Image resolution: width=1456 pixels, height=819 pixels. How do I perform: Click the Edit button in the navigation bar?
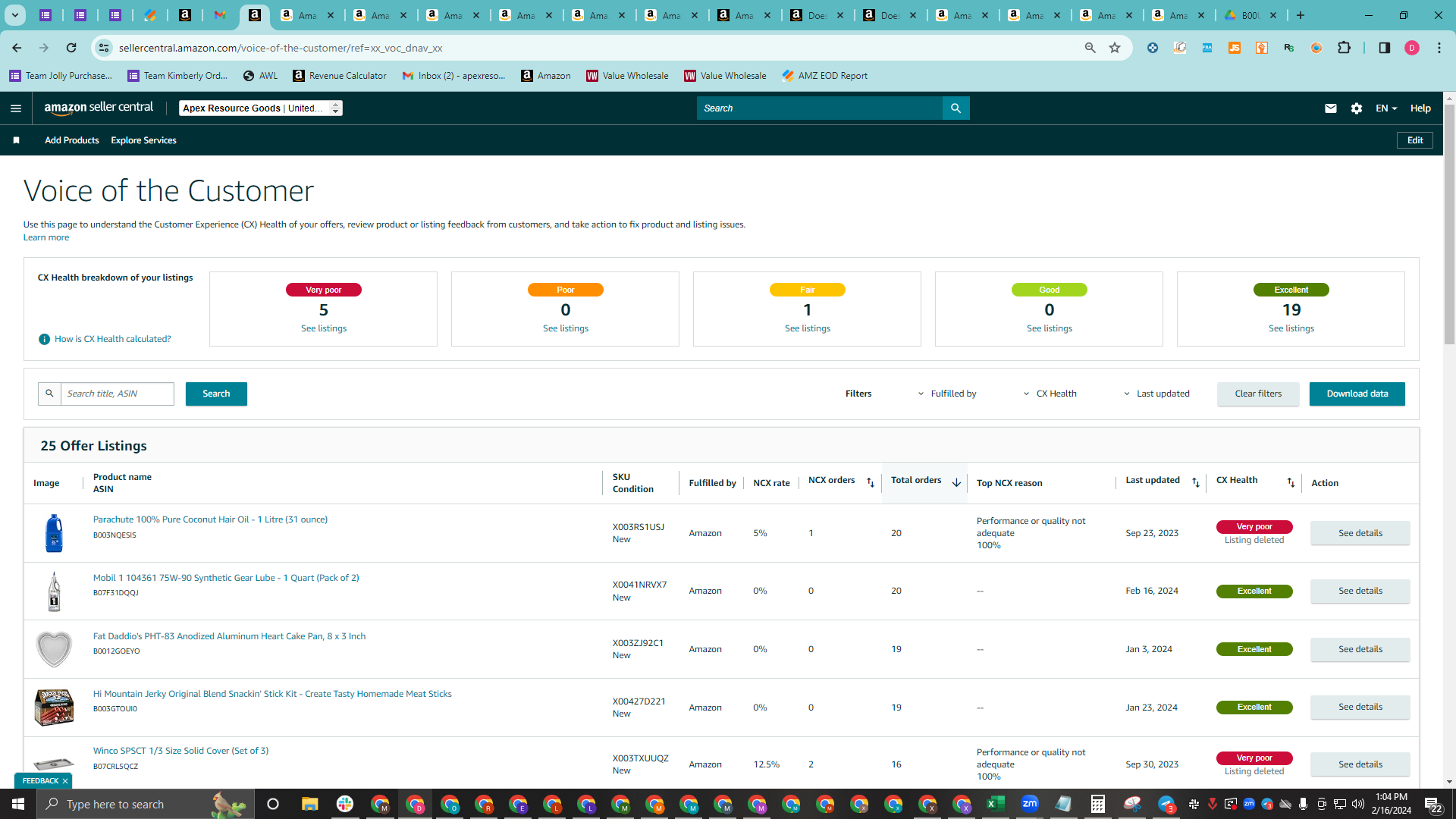click(1415, 140)
